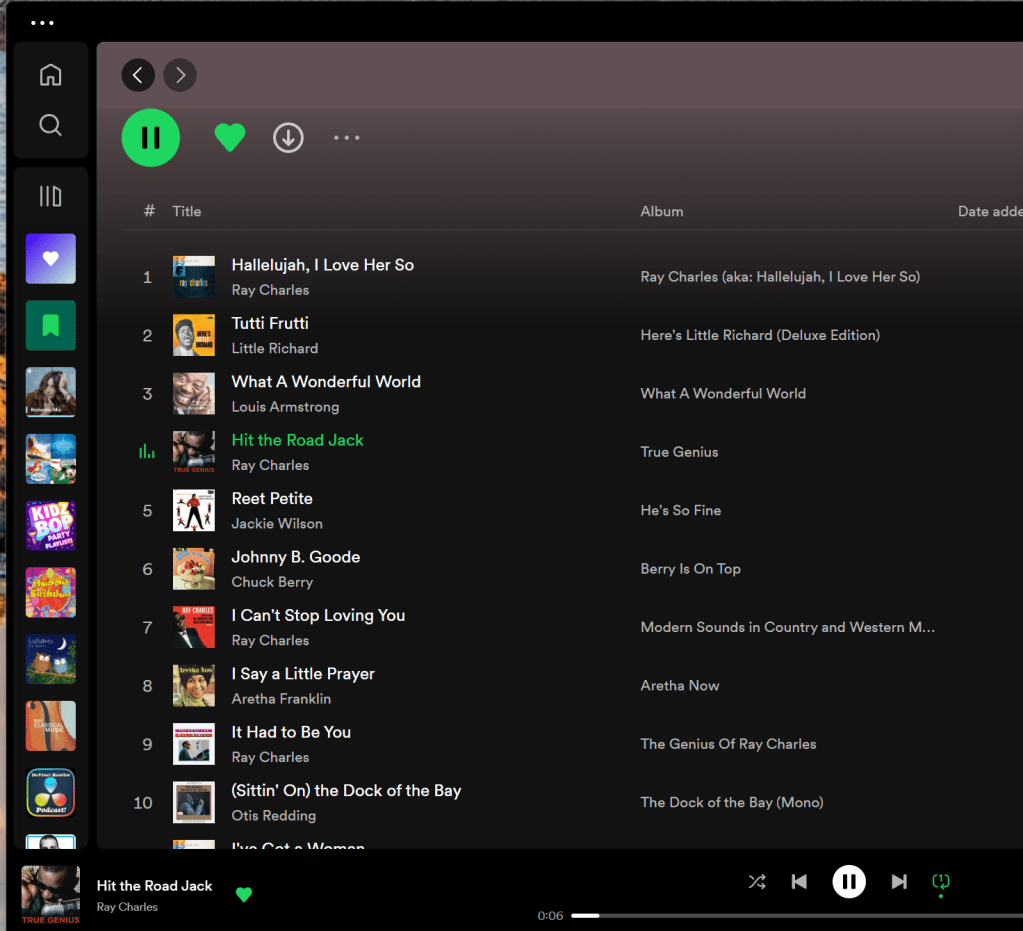Select track I Can't Stop Loving You

click(318, 615)
